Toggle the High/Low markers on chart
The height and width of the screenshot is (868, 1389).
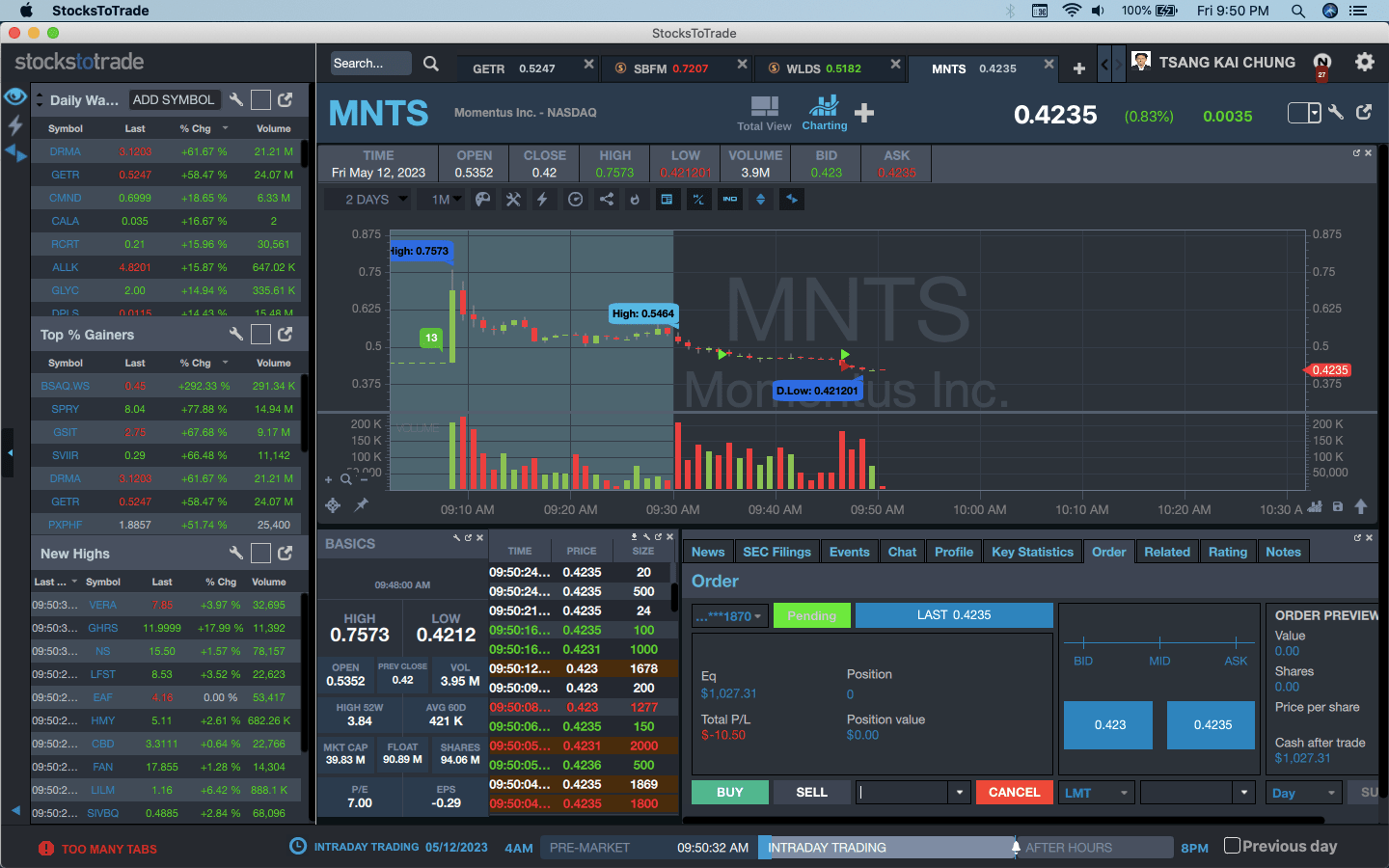click(x=698, y=200)
